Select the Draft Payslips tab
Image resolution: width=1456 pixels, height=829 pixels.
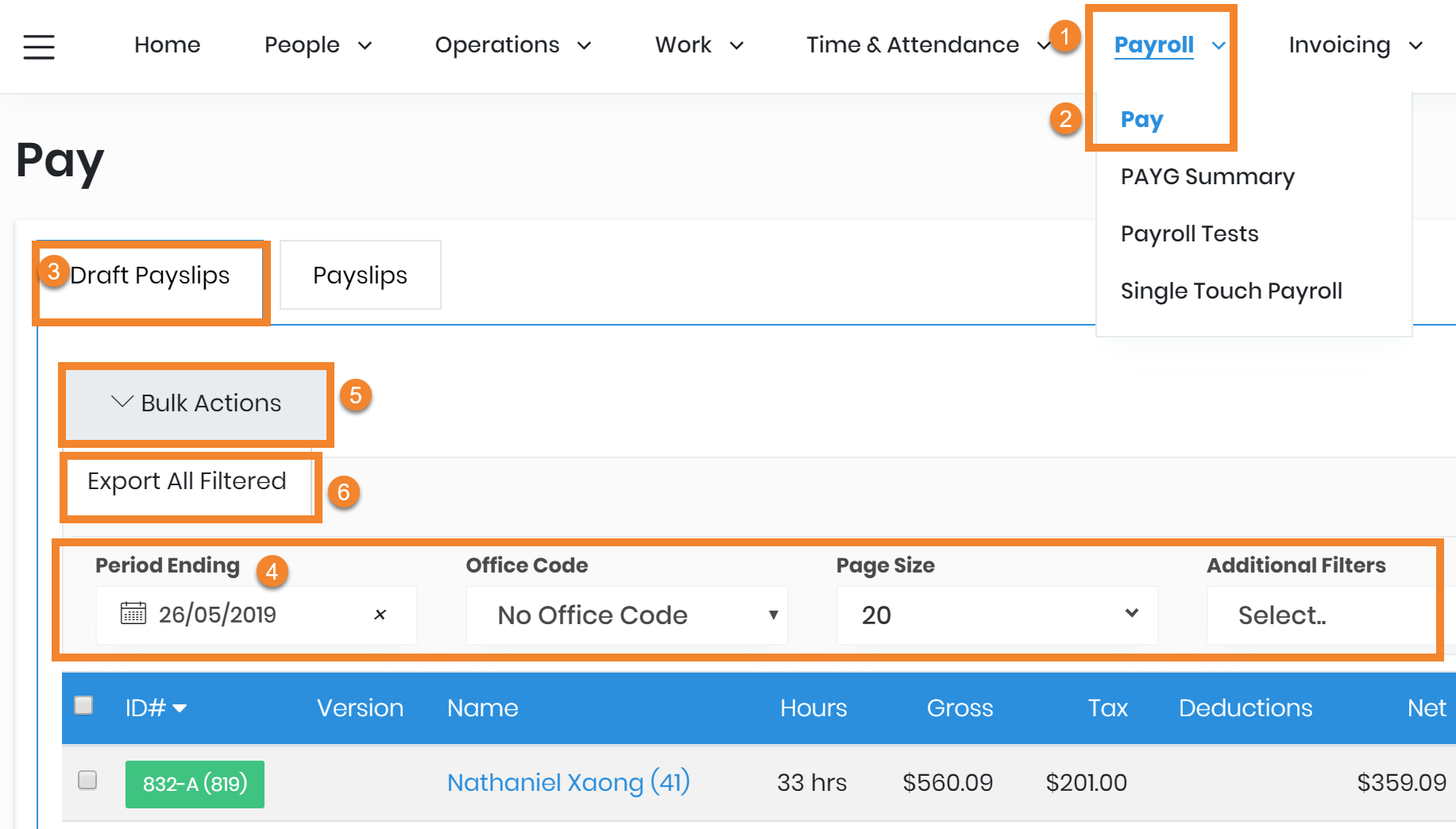click(x=150, y=276)
